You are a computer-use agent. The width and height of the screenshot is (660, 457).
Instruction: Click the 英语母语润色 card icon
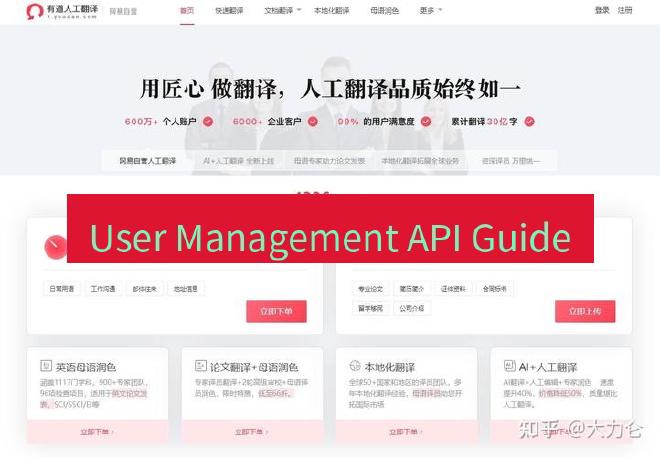pyautogui.click(x=46, y=365)
